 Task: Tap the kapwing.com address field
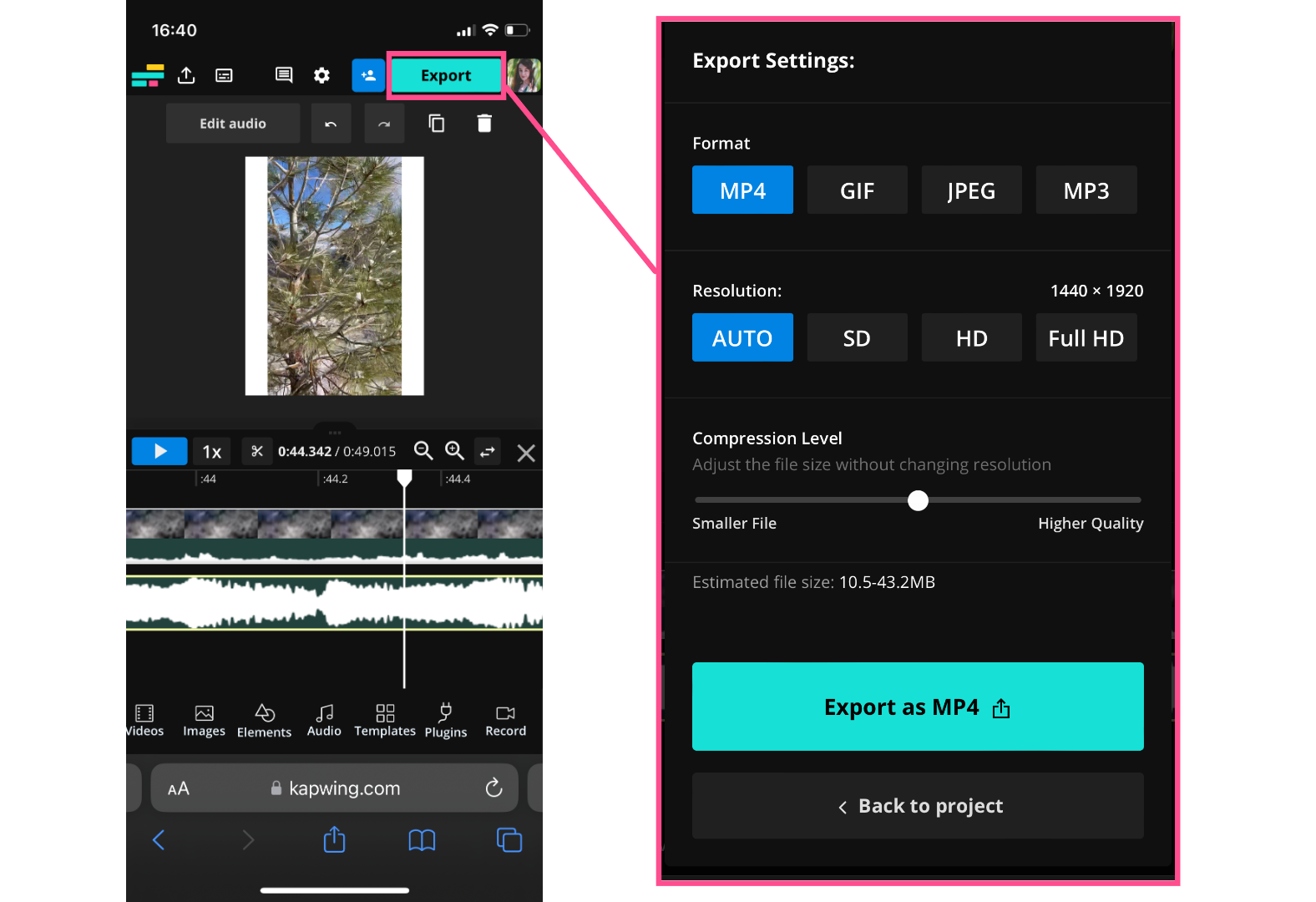pos(334,788)
